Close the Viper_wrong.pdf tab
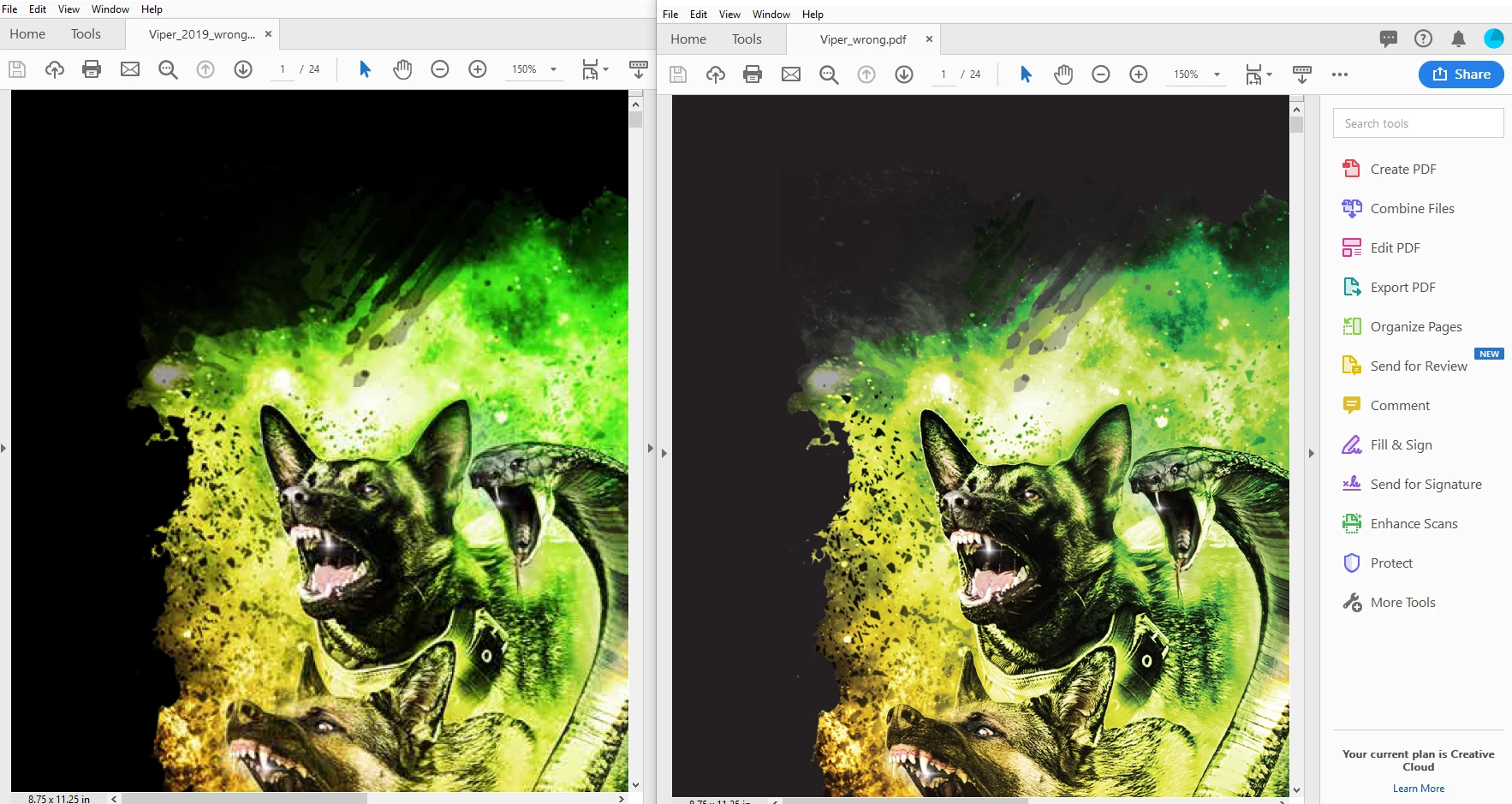1512x804 pixels. 929,39
